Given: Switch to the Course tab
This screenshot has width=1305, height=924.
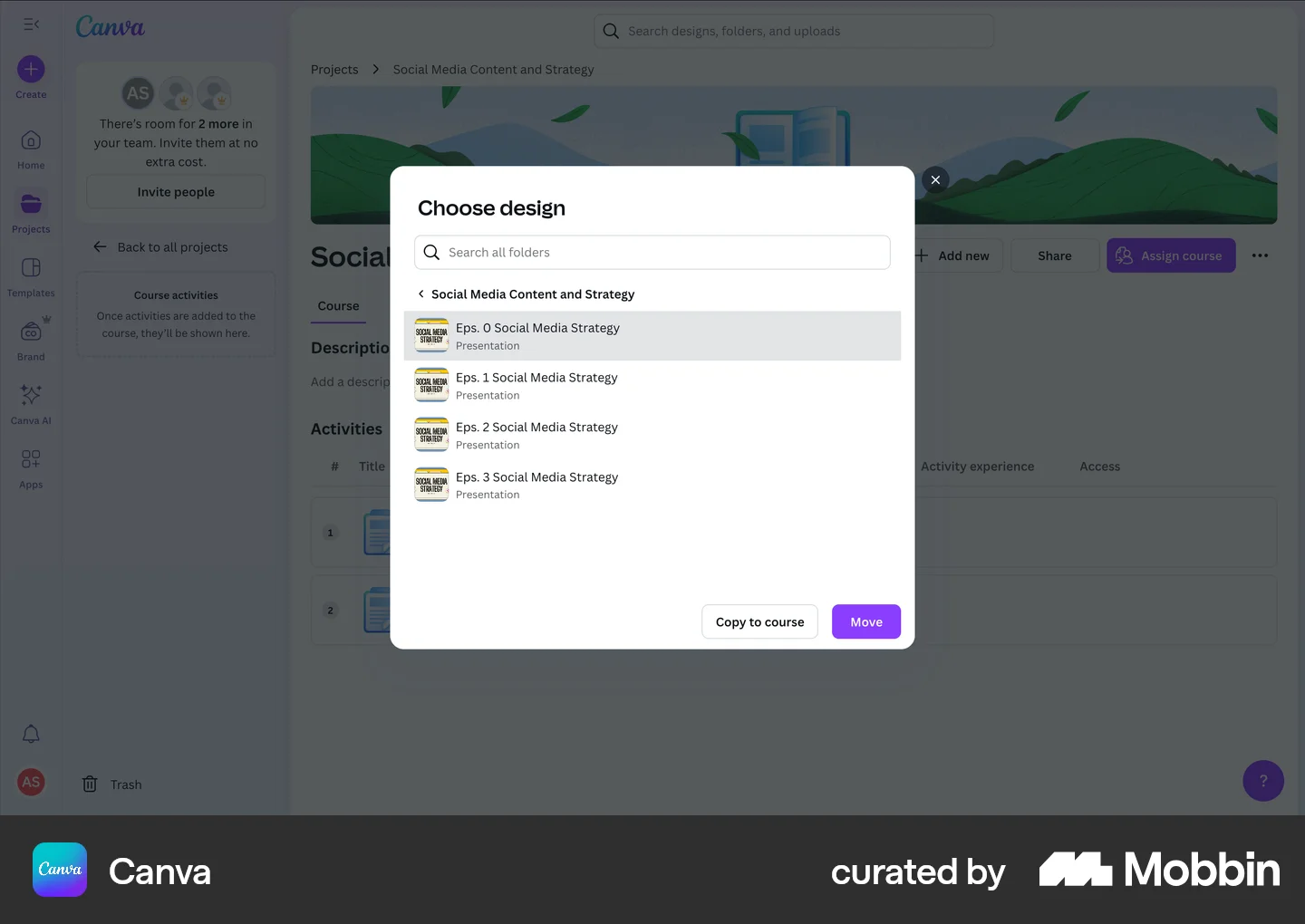Looking at the screenshot, I should [x=339, y=306].
